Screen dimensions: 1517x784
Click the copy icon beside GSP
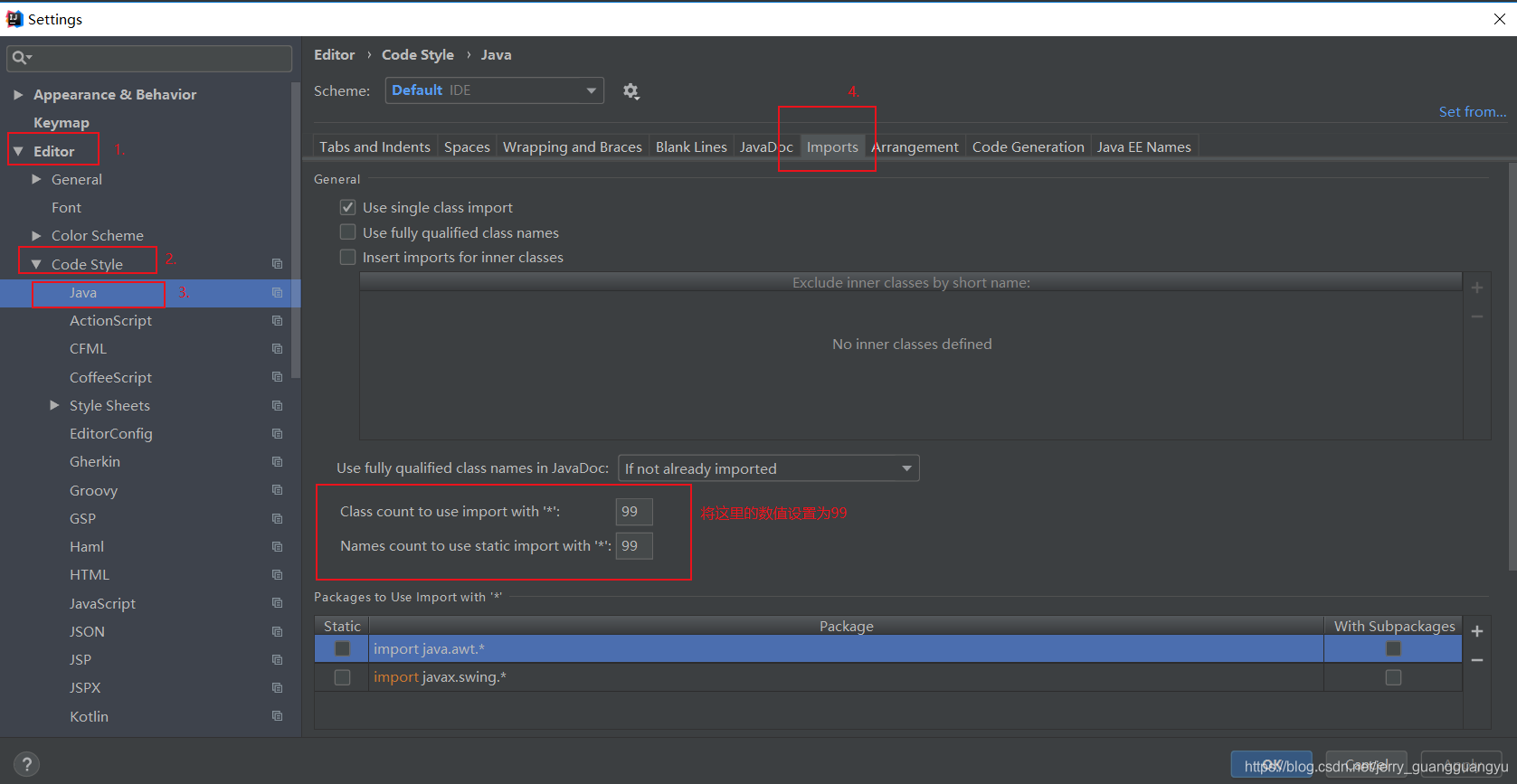(278, 519)
